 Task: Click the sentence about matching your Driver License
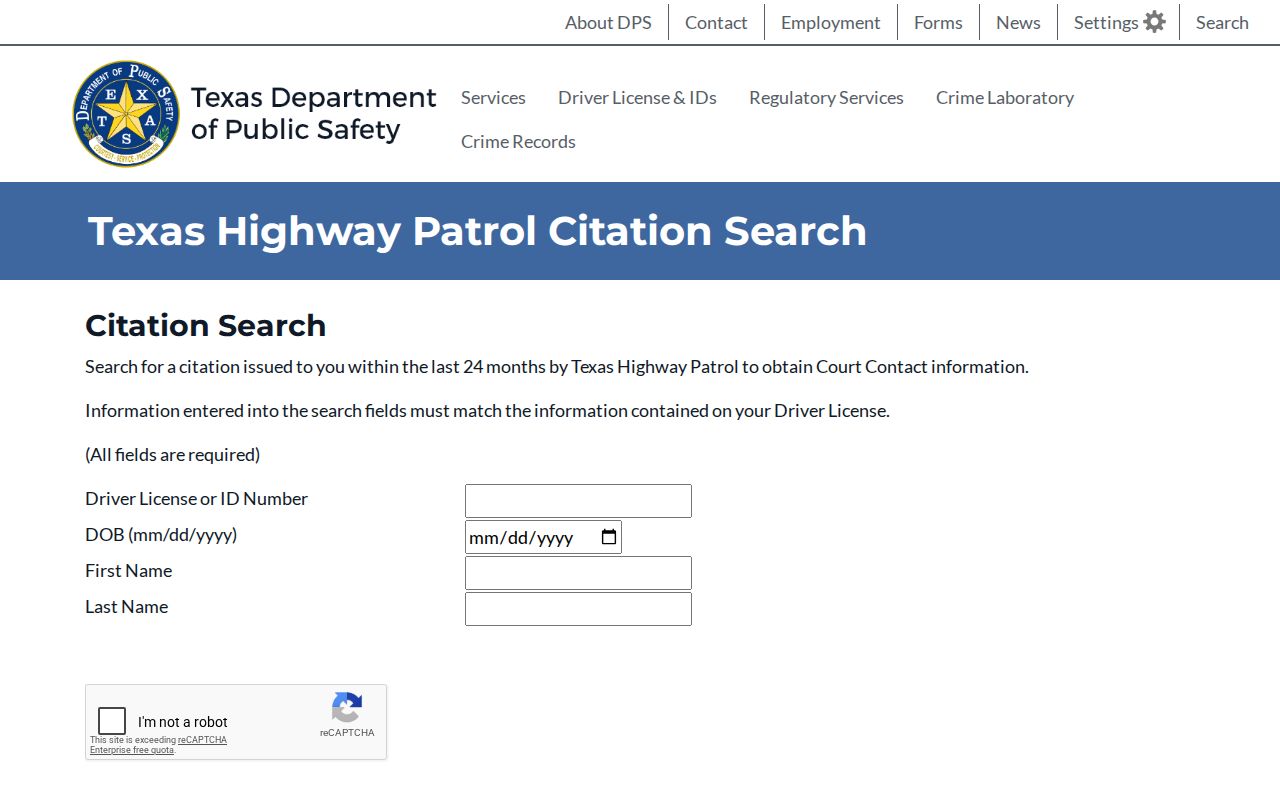click(x=487, y=410)
